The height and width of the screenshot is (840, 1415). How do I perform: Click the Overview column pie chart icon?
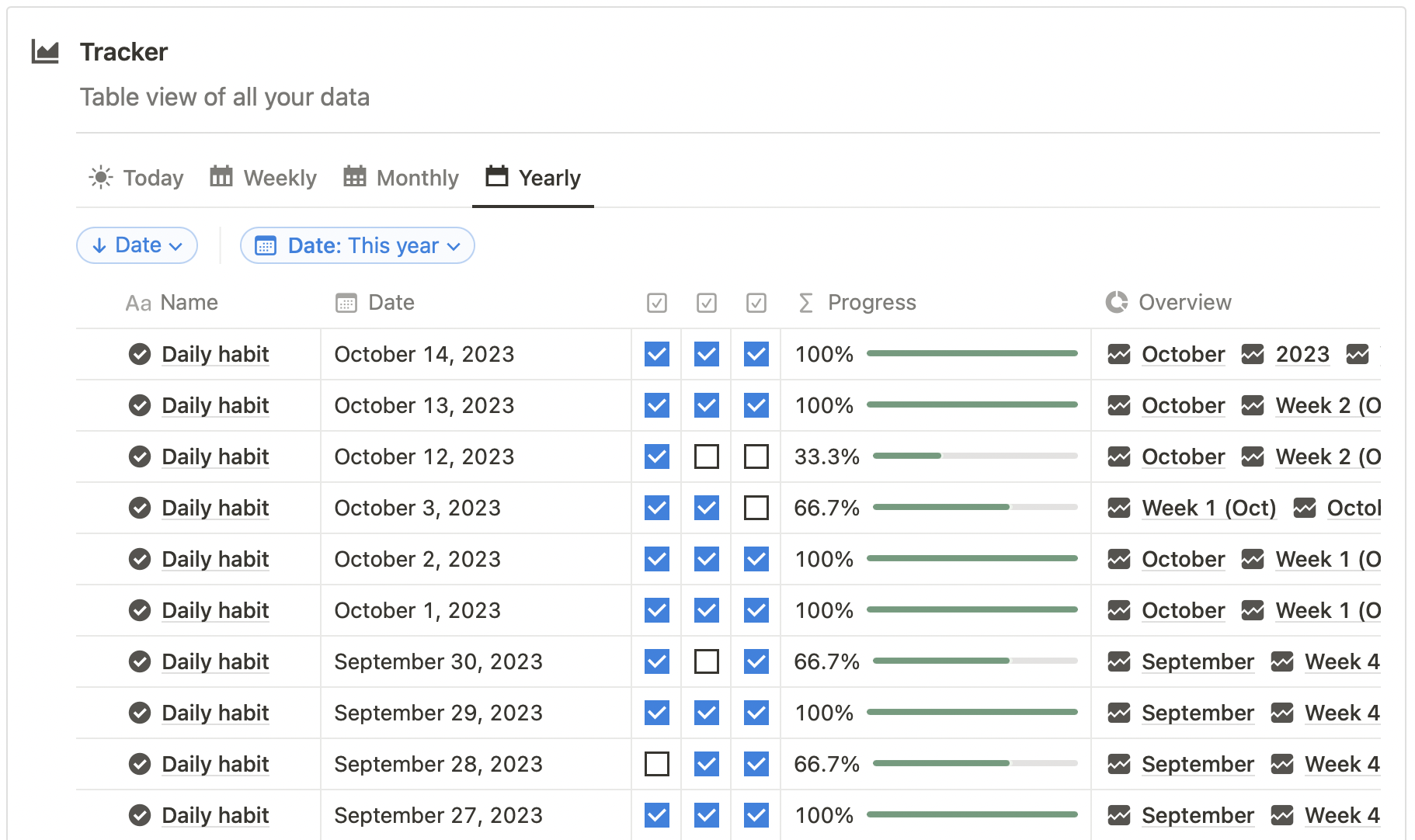click(x=1117, y=302)
